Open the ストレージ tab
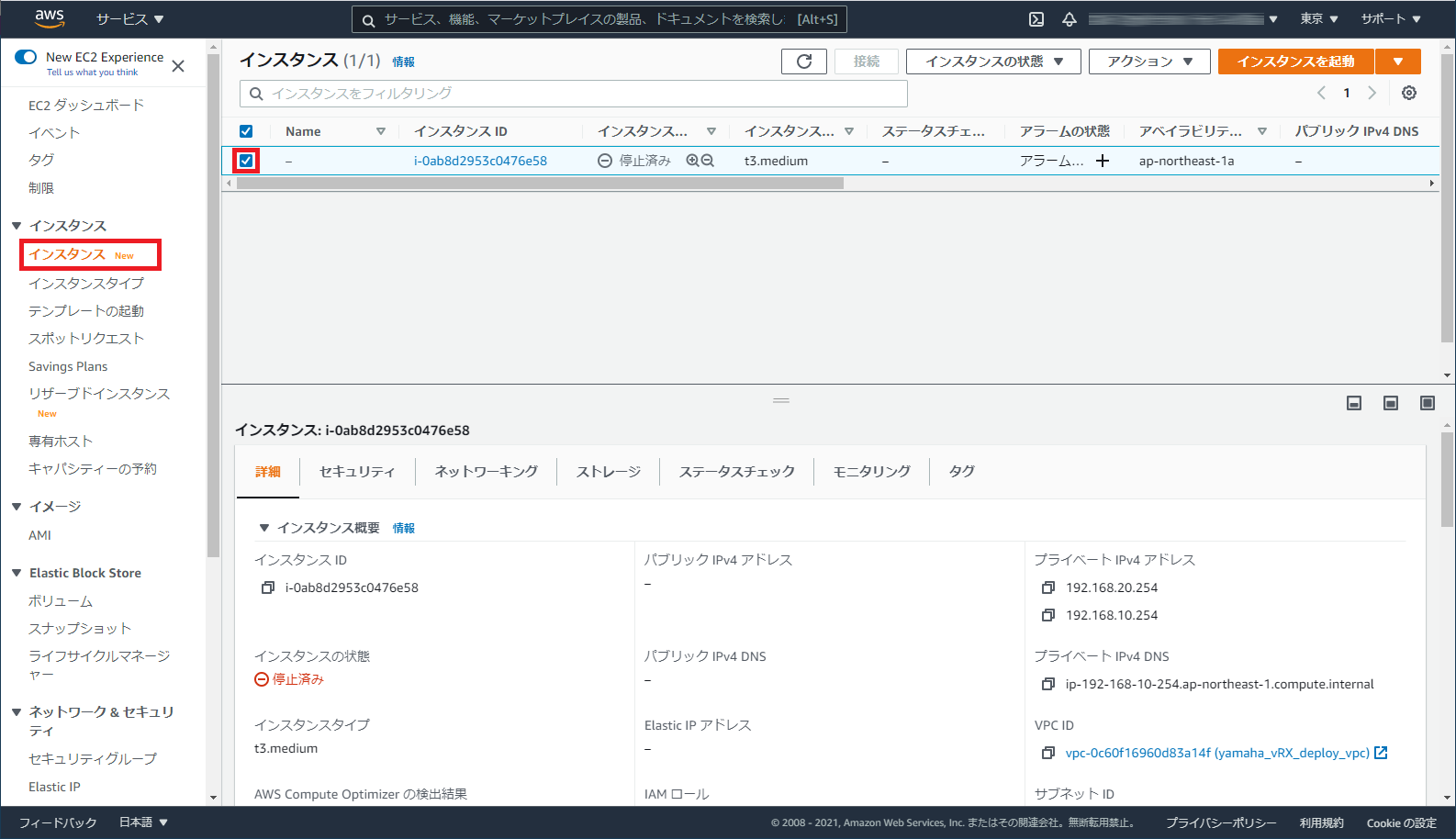The height and width of the screenshot is (839, 1456). pos(608,472)
